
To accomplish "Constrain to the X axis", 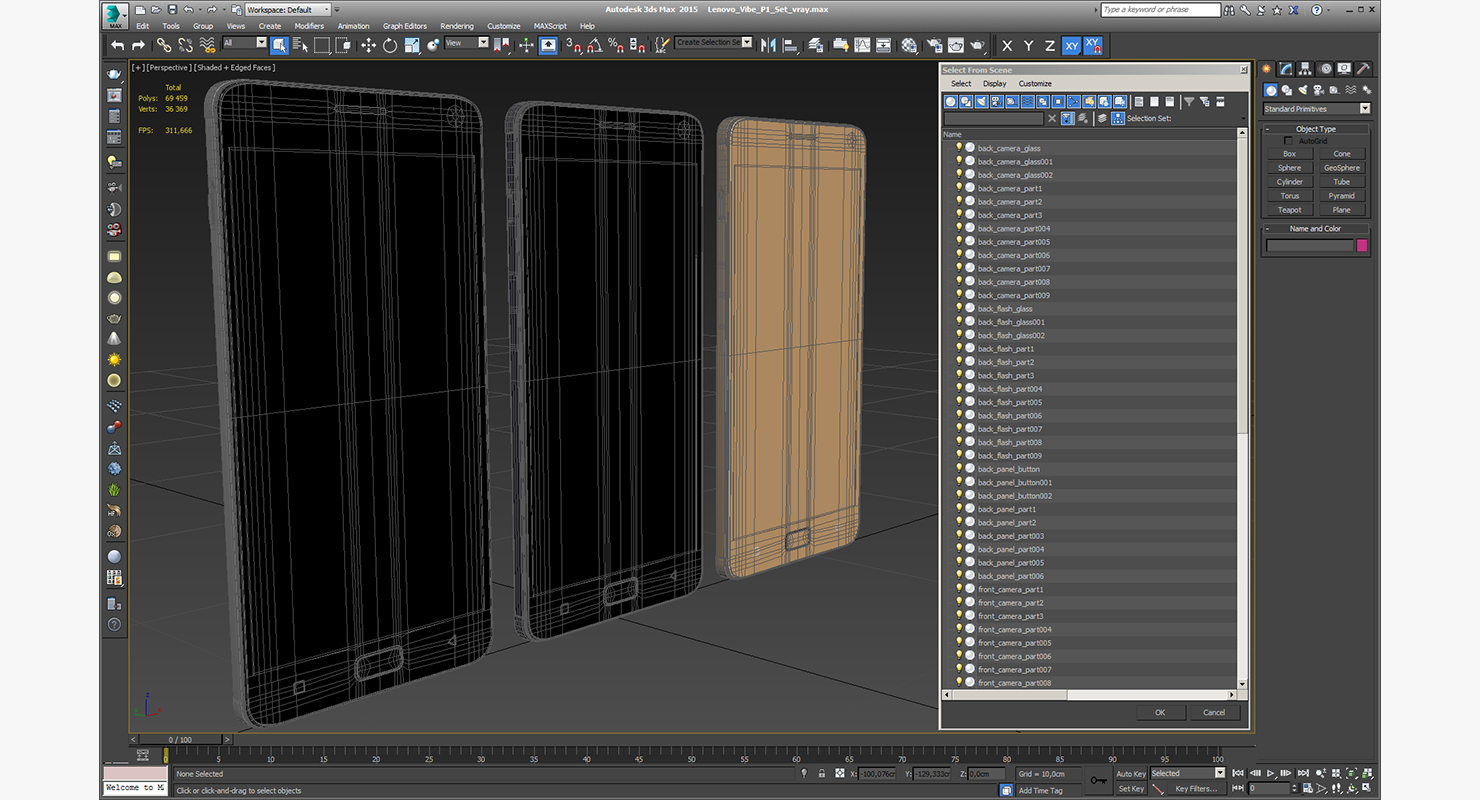I will click(x=1006, y=45).
